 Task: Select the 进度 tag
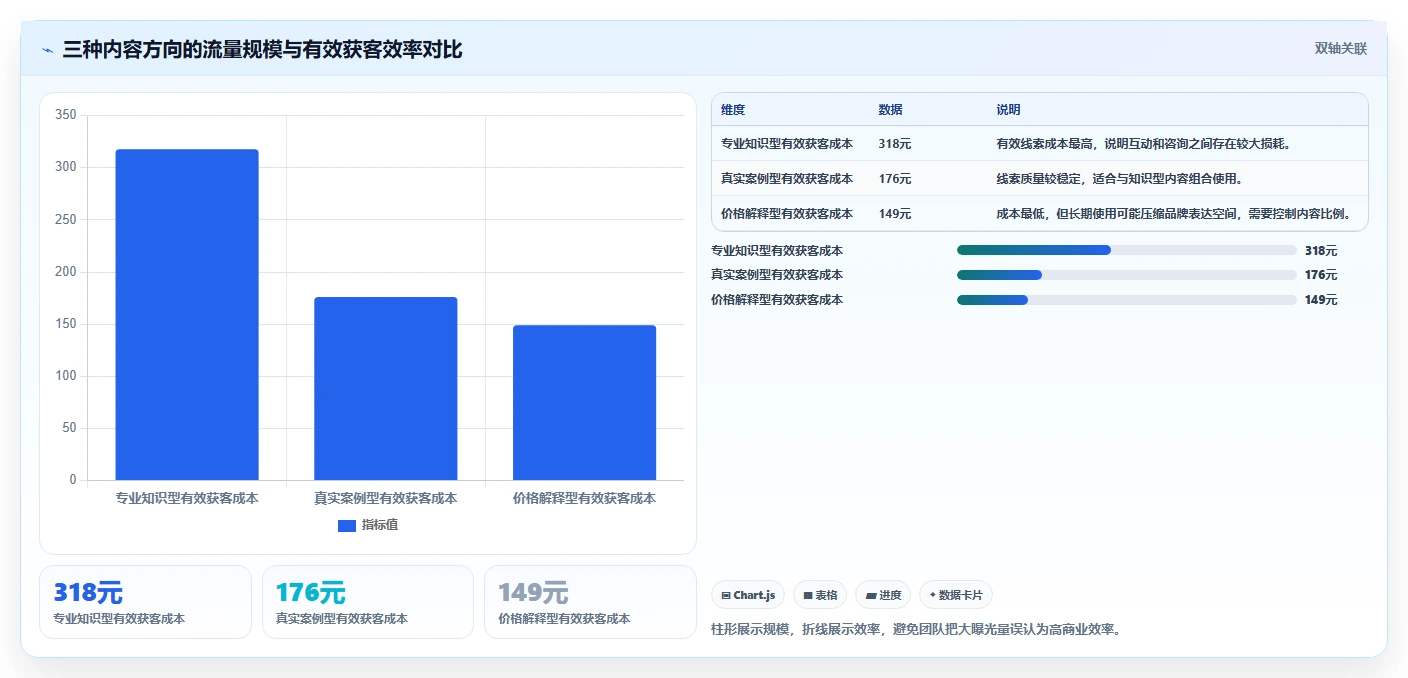(x=883, y=595)
